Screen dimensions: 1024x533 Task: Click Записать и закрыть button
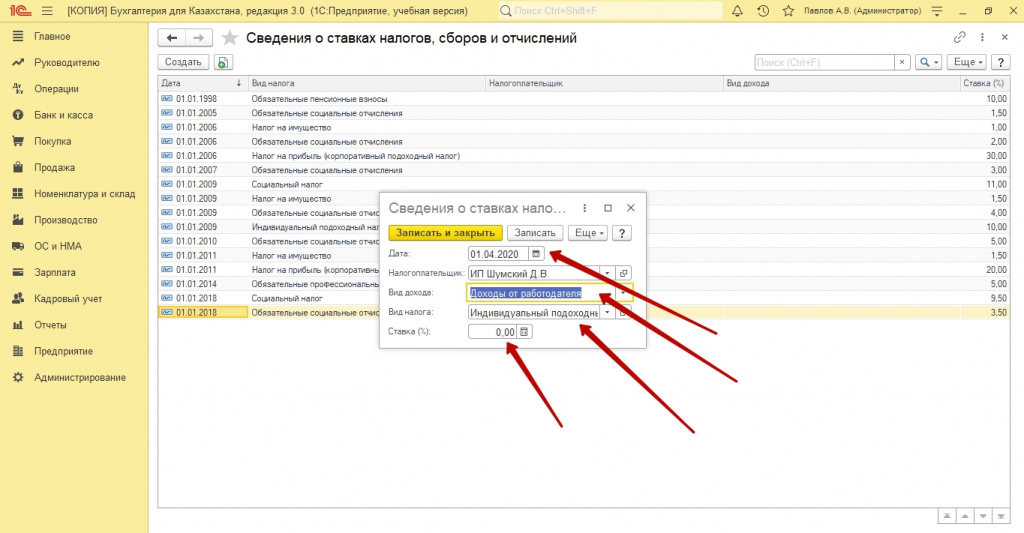coord(445,233)
